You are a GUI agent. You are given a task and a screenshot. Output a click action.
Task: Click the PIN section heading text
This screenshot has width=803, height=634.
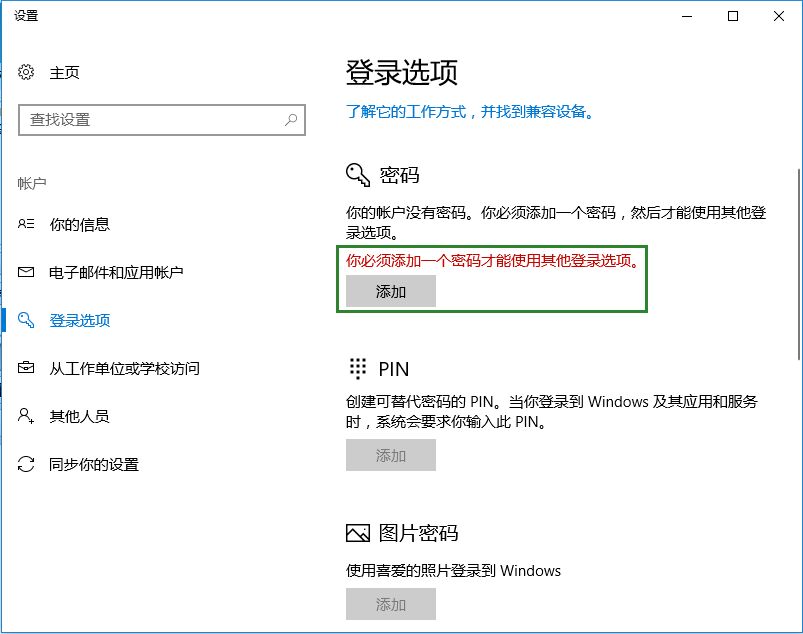[394, 369]
